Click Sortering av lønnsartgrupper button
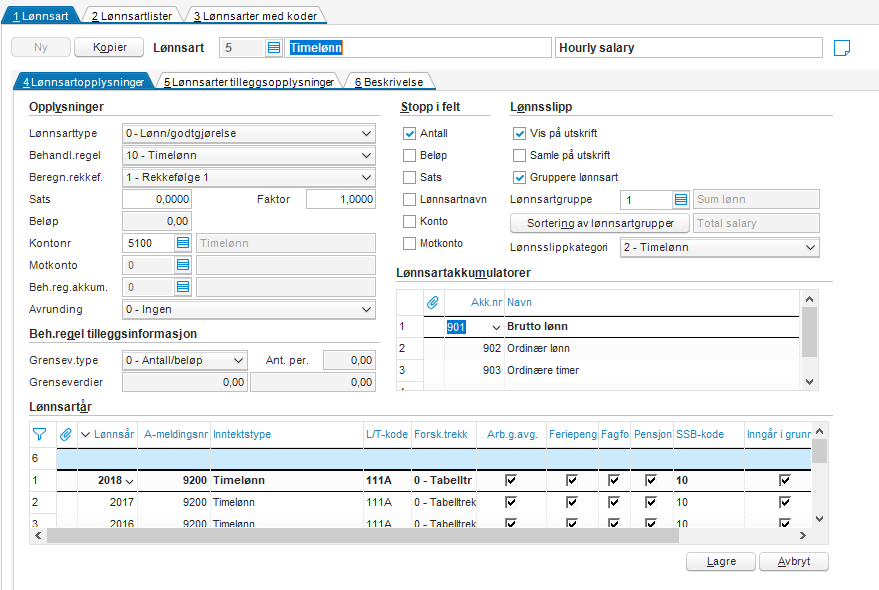This screenshot has width=879, height=590. tap(600, 223)
